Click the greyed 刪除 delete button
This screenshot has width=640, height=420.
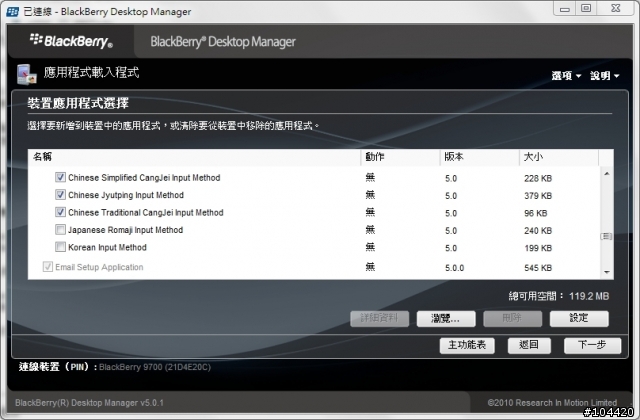click(512, 318)
